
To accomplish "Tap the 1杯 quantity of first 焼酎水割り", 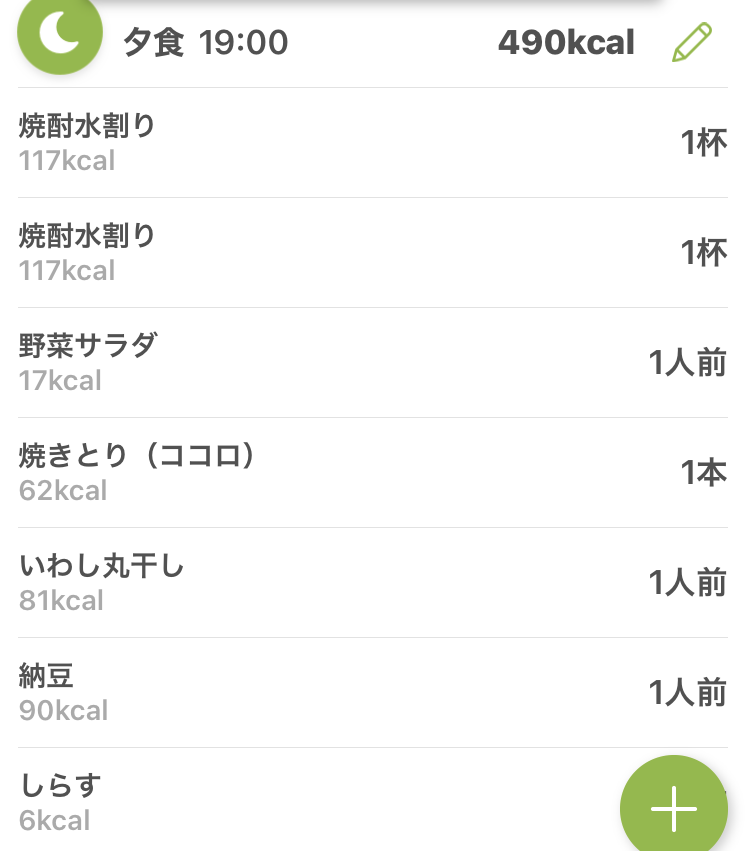I will tap(704, 143).
